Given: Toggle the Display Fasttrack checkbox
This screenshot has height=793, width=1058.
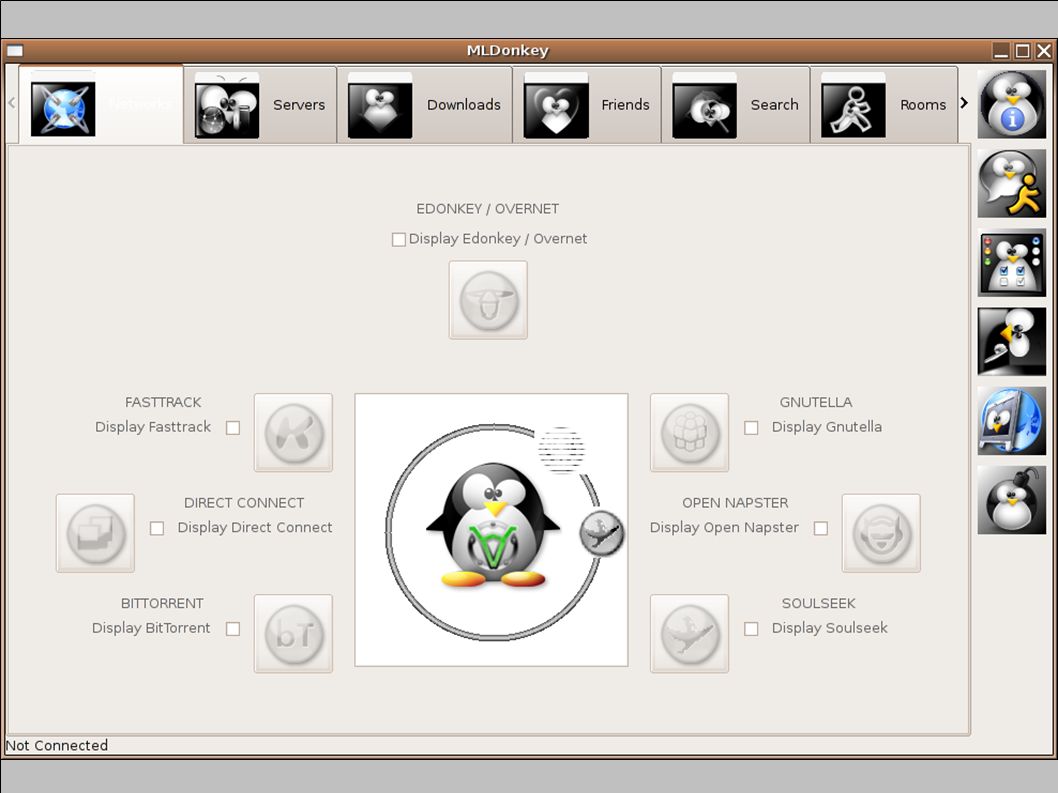Looking at the screenshot, I should click(x=233, y=428).
